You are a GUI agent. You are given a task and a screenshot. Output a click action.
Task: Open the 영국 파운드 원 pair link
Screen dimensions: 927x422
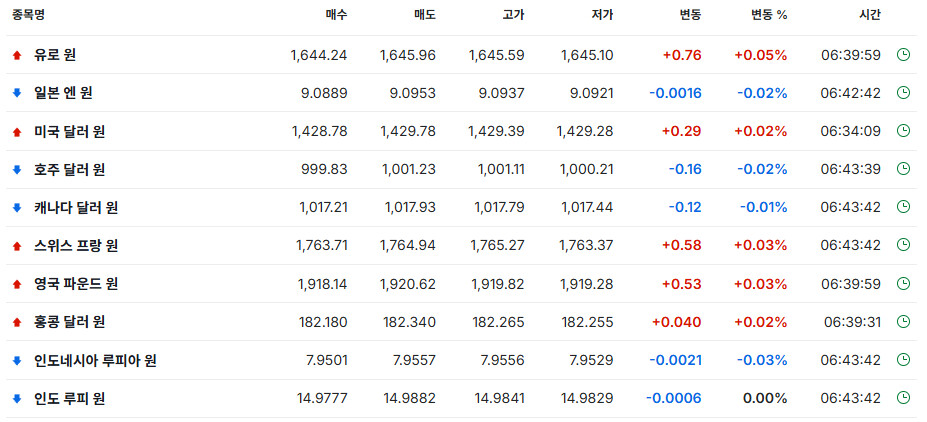click(x=76, y=284)
